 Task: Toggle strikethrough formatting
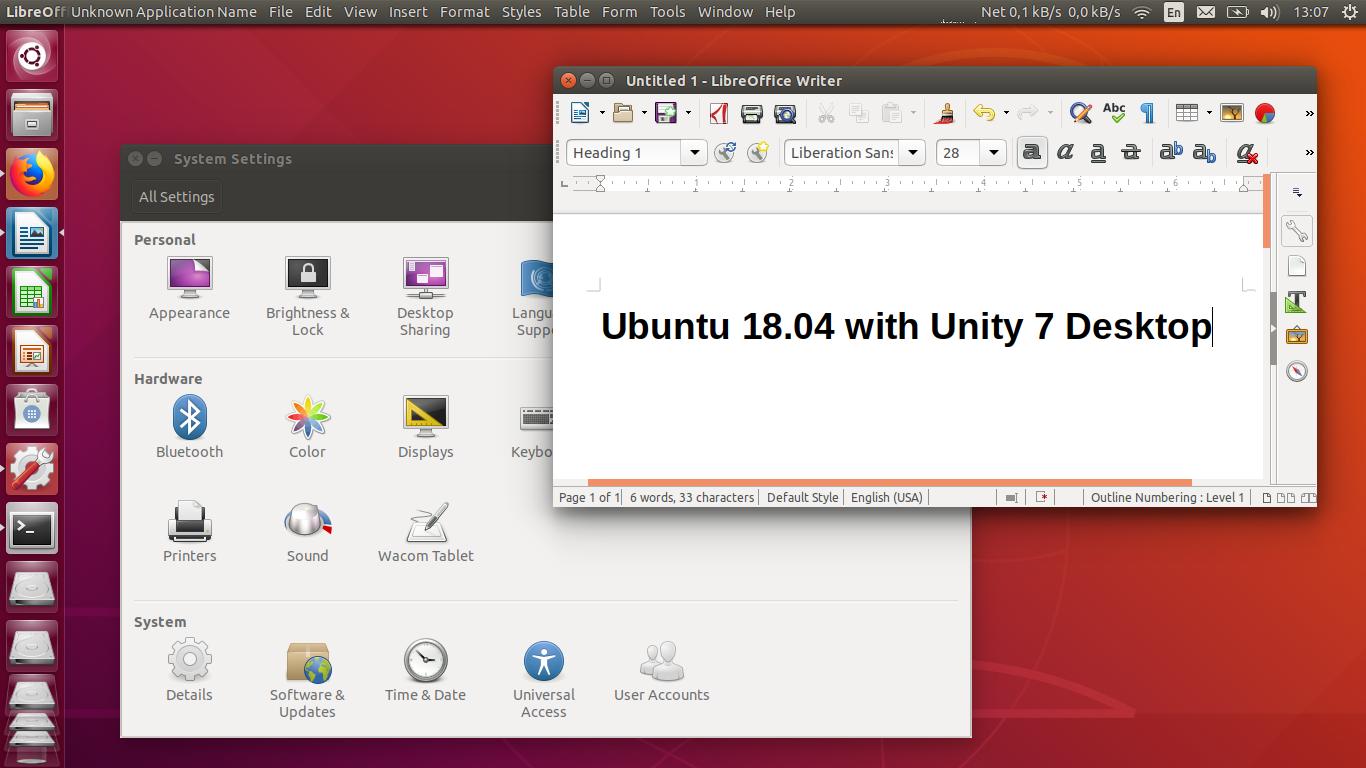tap(1131, 152)
